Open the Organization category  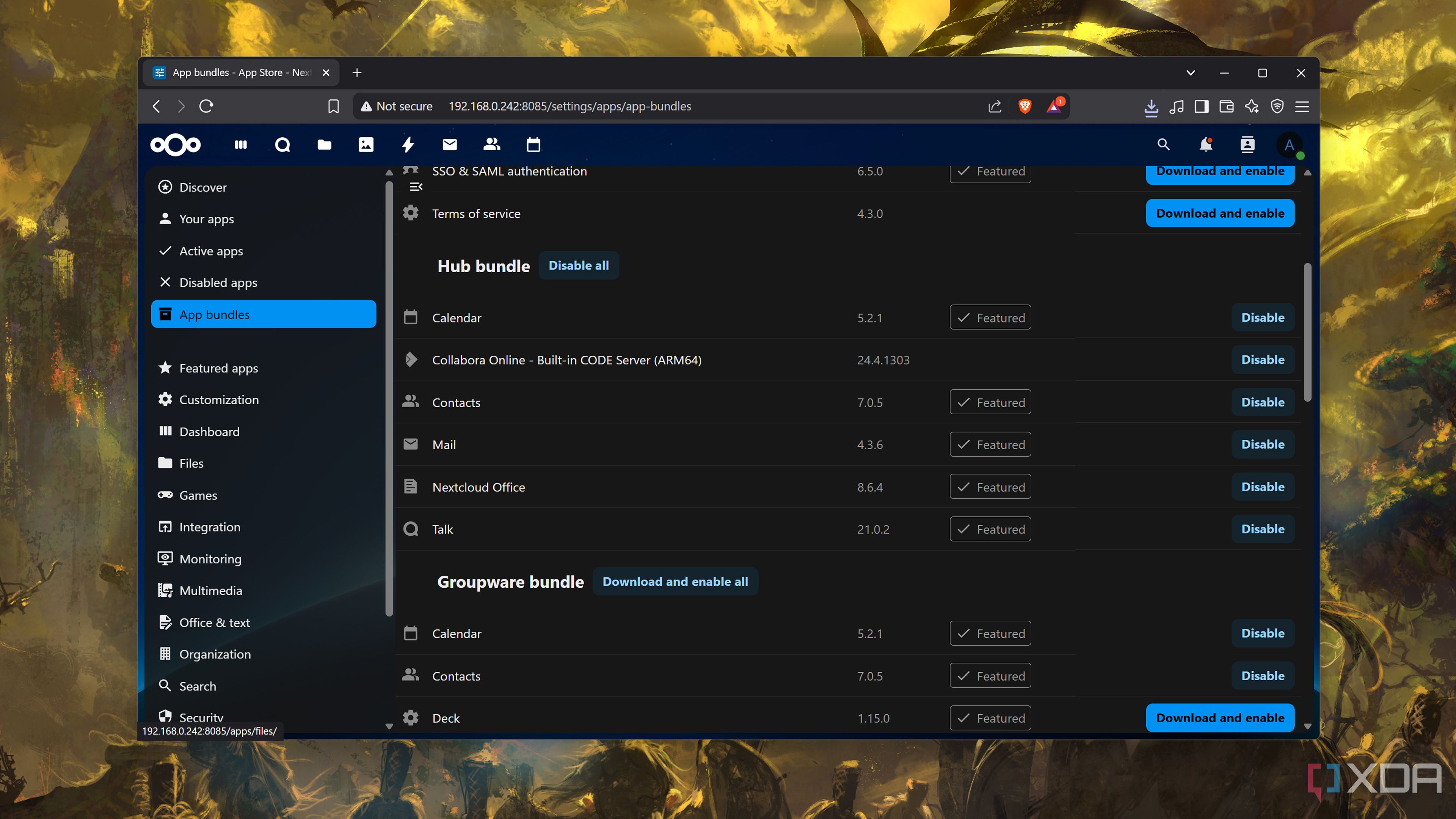tap(264, 654)
